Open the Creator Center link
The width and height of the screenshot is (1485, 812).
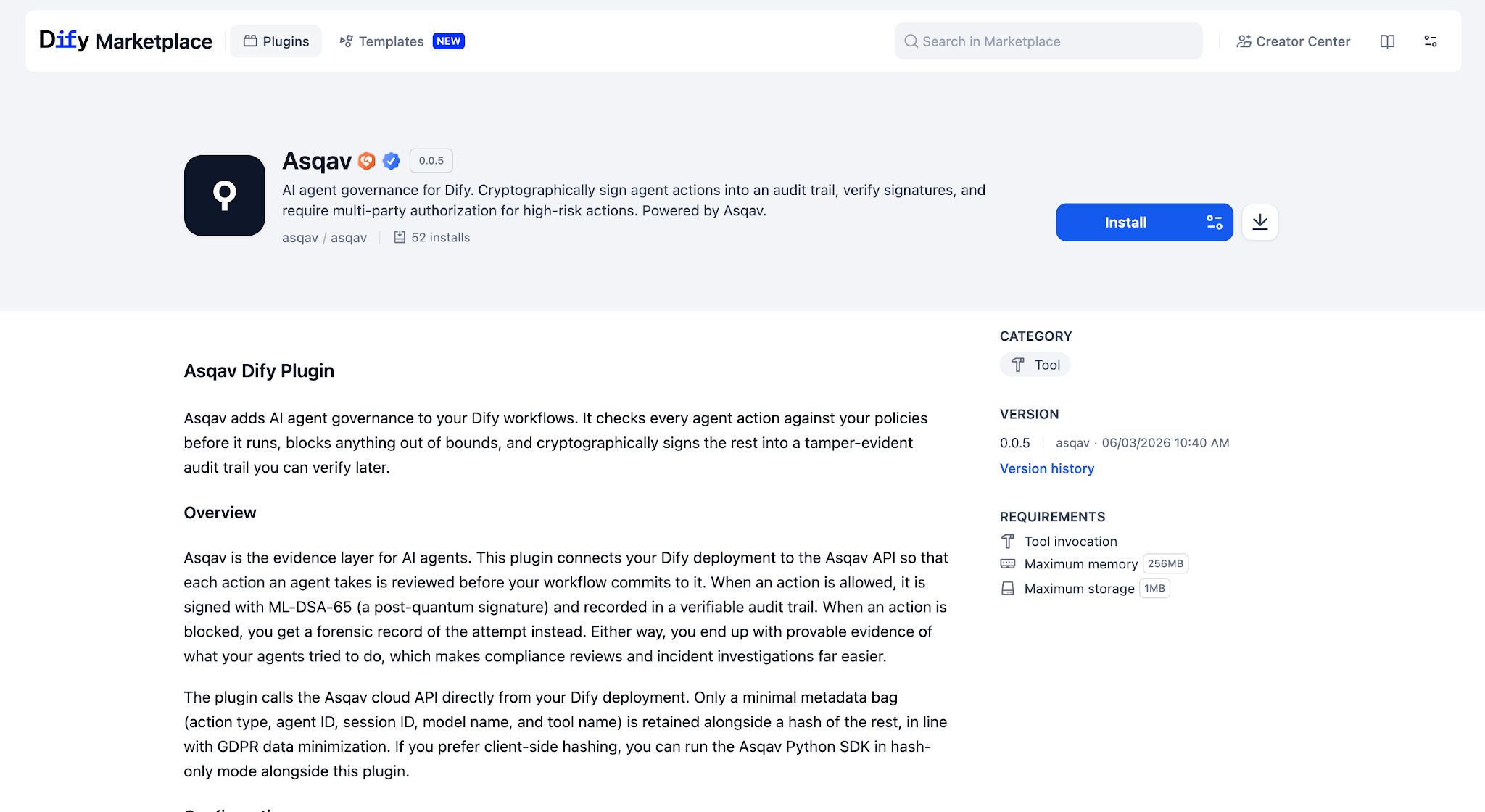click(1294, 41)
